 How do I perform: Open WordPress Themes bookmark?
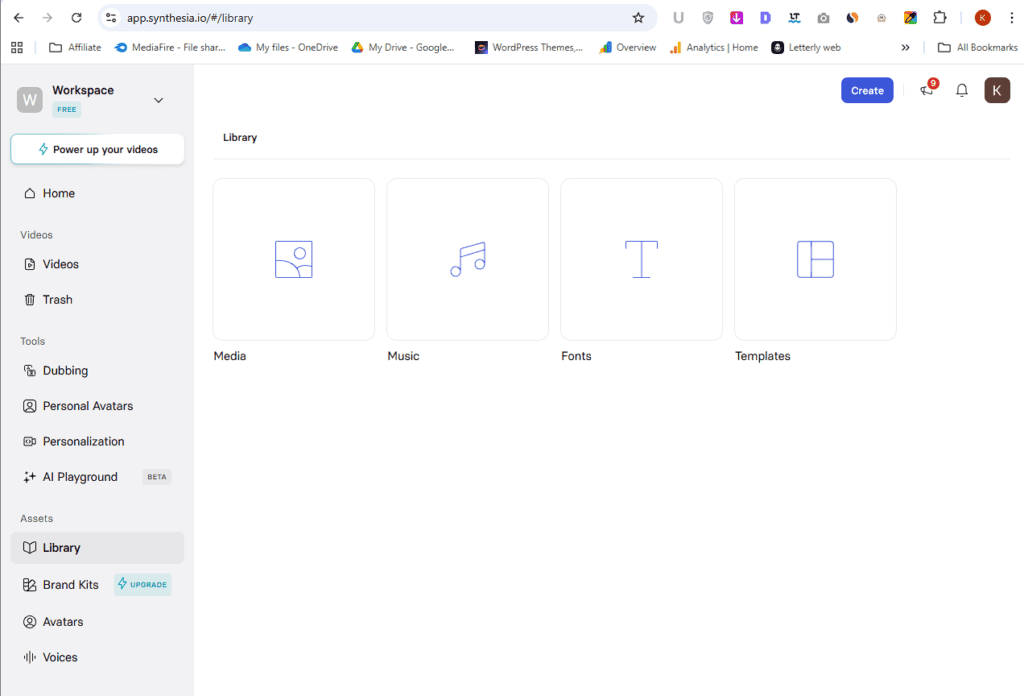529,47
